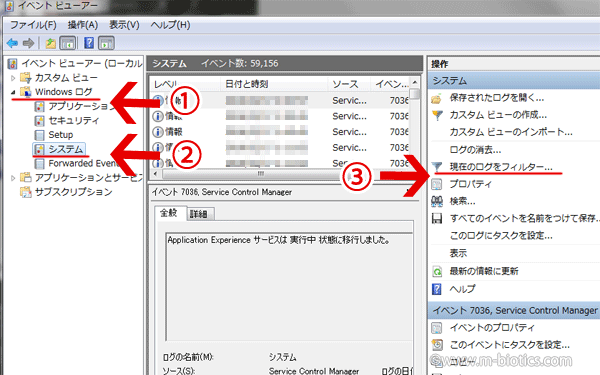Select Windows ログ folder in tree
Screen dimensions: 600x375
pos(64,92)
